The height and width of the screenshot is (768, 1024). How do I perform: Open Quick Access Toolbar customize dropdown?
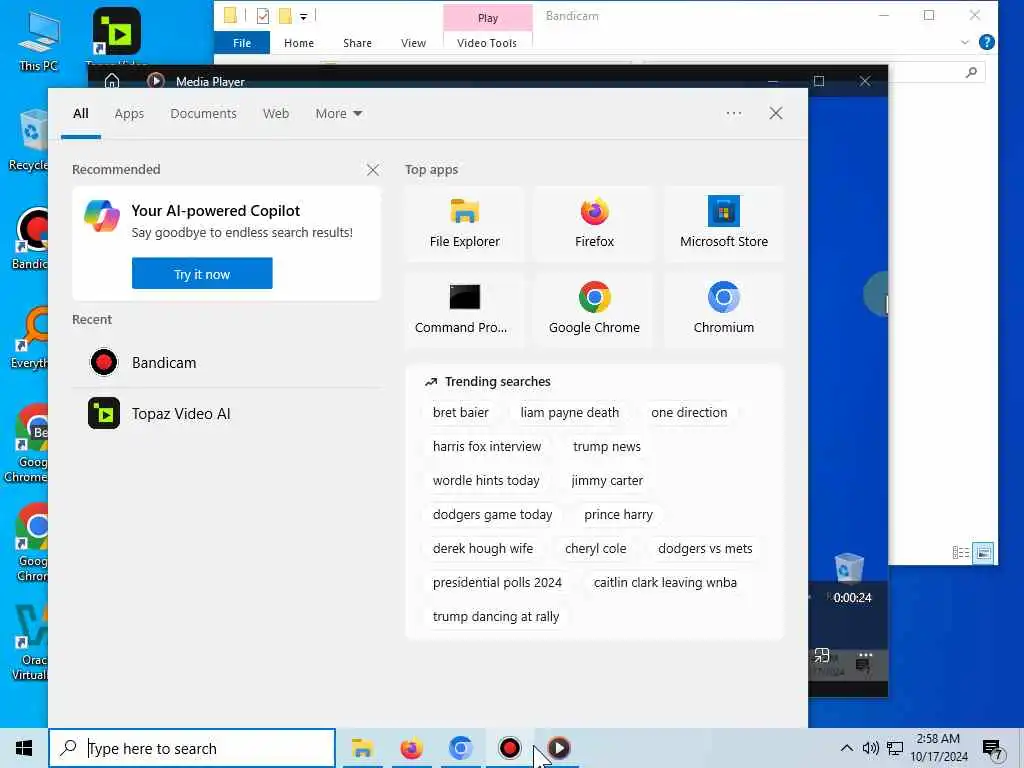pyautogui.click(x=304, y=16)
